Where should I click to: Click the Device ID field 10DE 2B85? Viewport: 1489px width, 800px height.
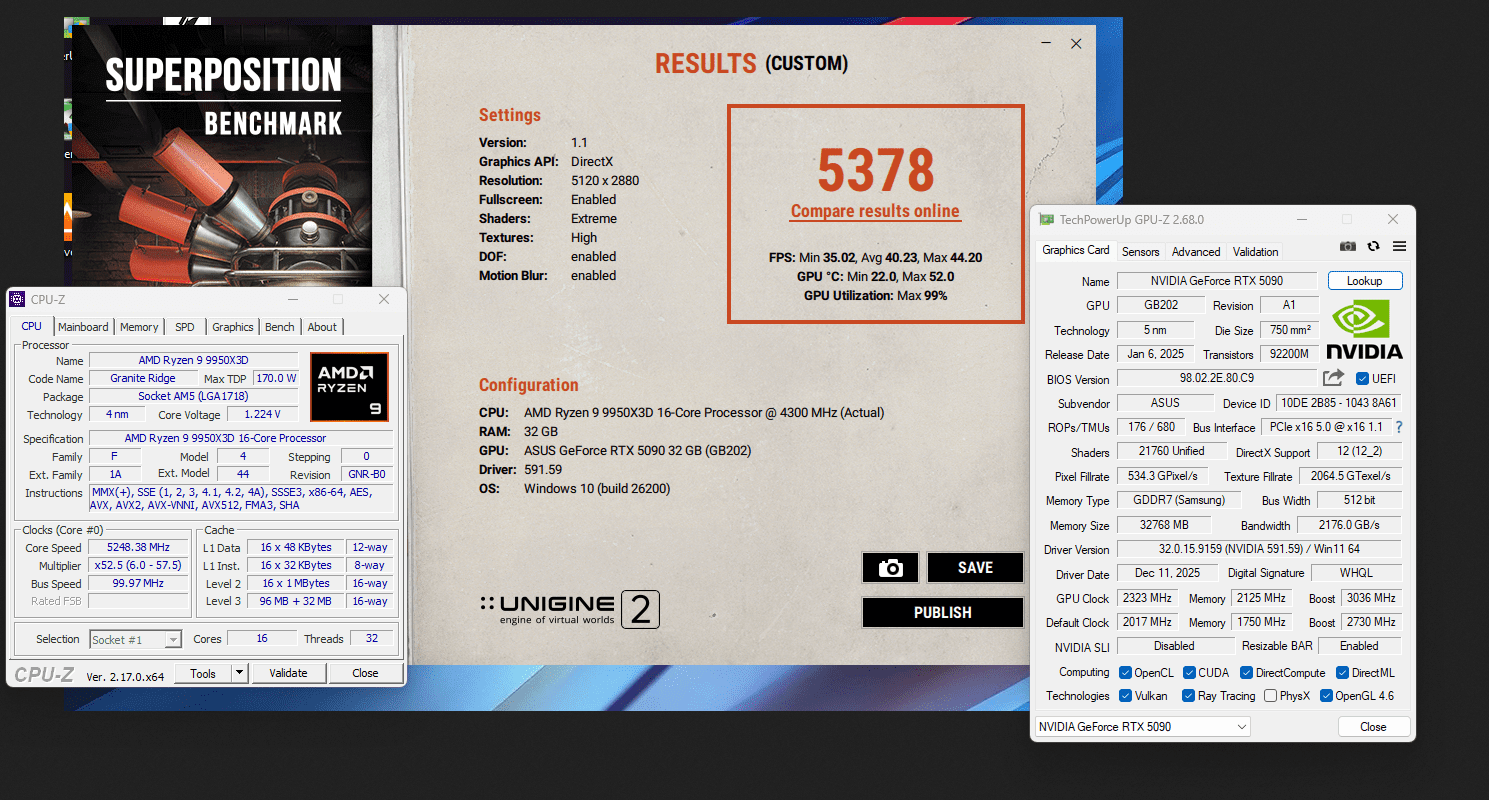(x=1339, y=403)
